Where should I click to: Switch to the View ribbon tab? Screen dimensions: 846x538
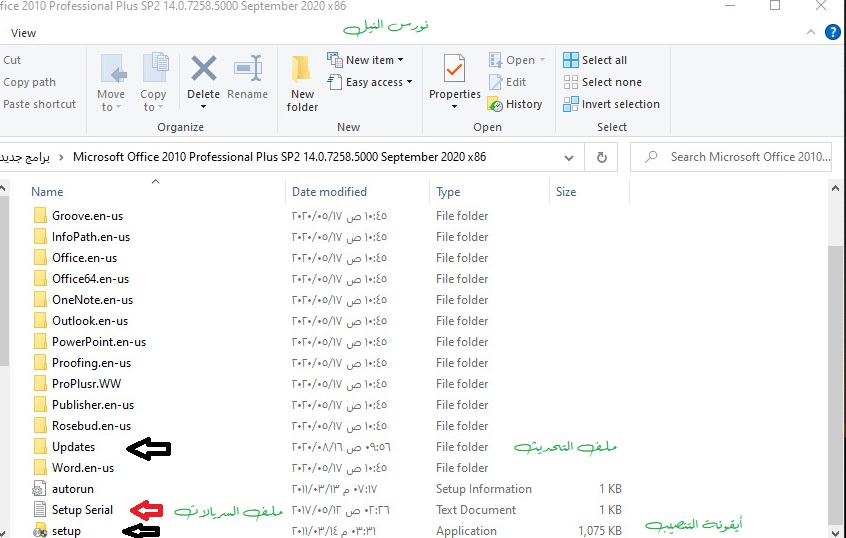23,33
